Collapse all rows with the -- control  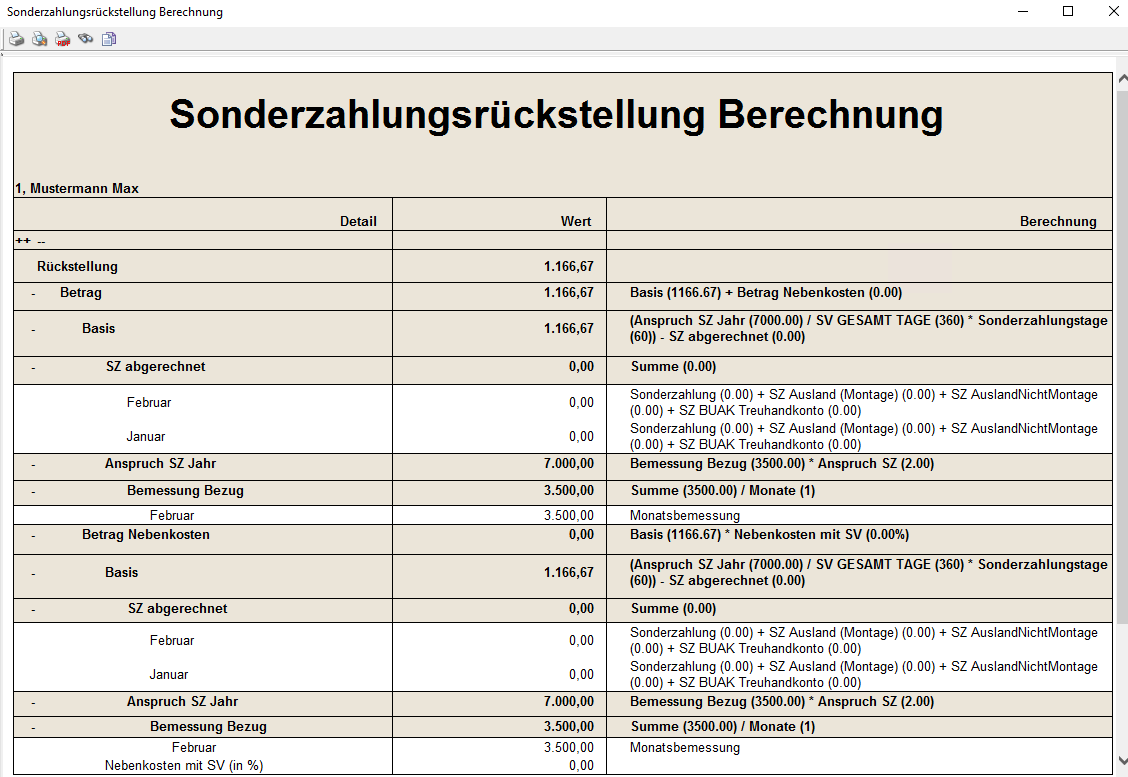(41, 241)
